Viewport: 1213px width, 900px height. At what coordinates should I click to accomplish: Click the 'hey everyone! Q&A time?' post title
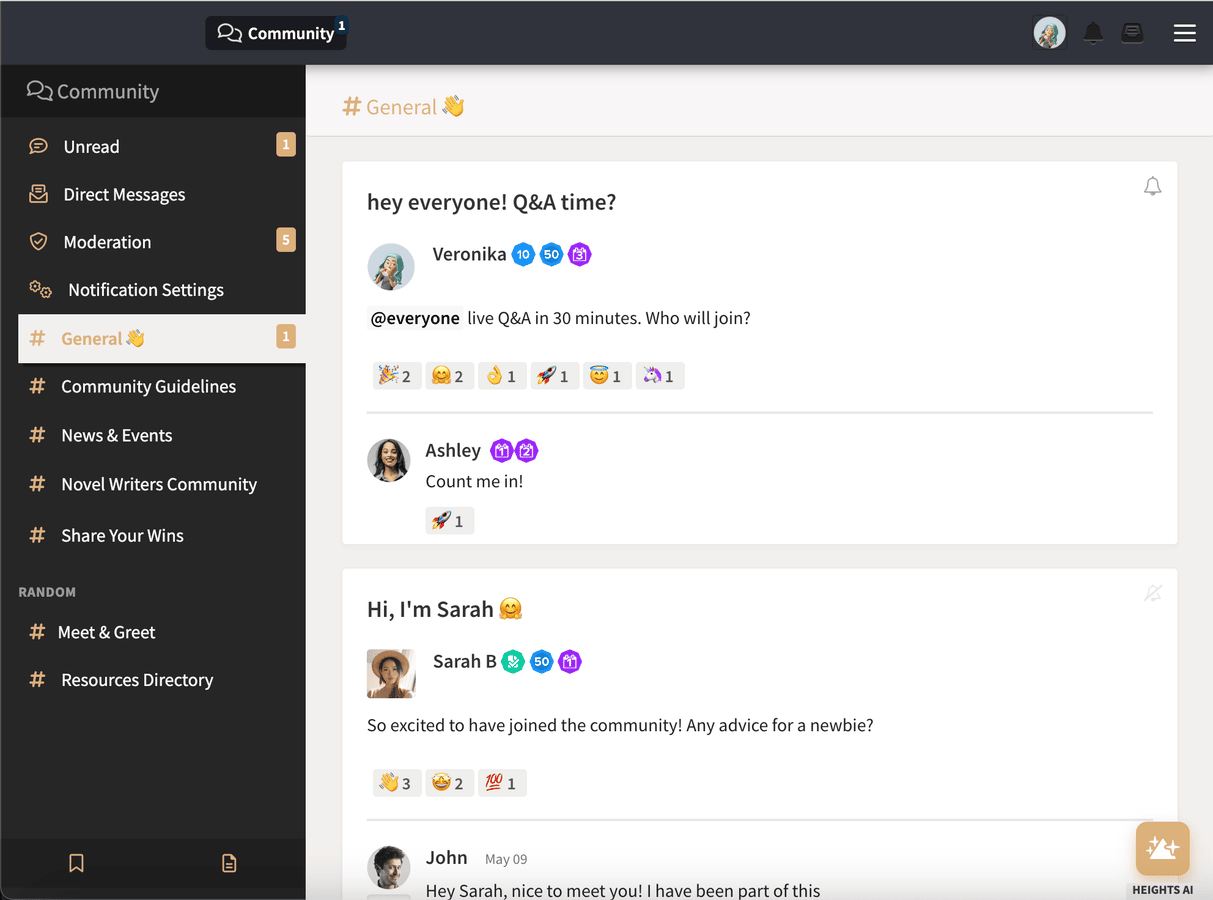click(491, 202)
